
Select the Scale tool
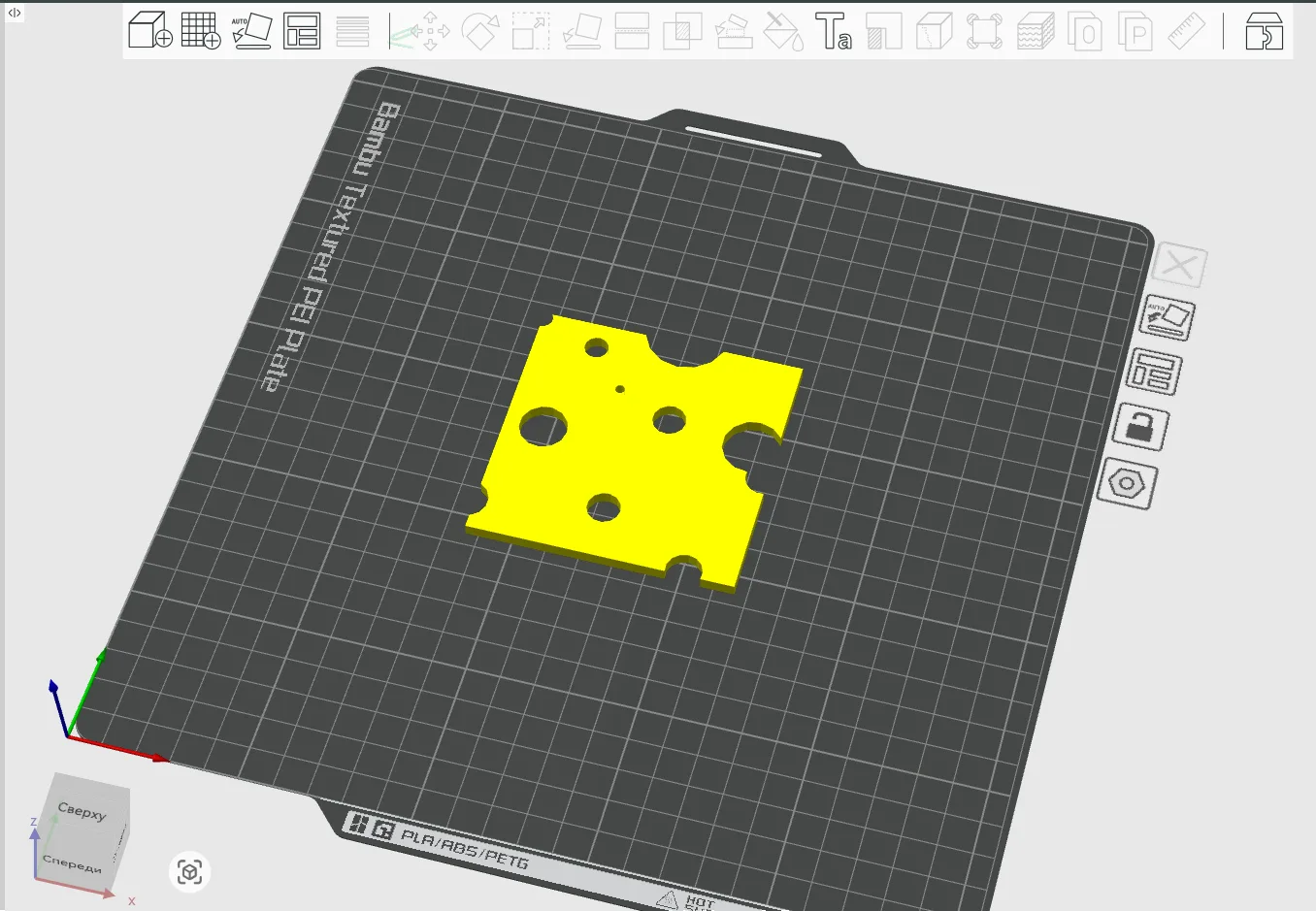[531, 30]
